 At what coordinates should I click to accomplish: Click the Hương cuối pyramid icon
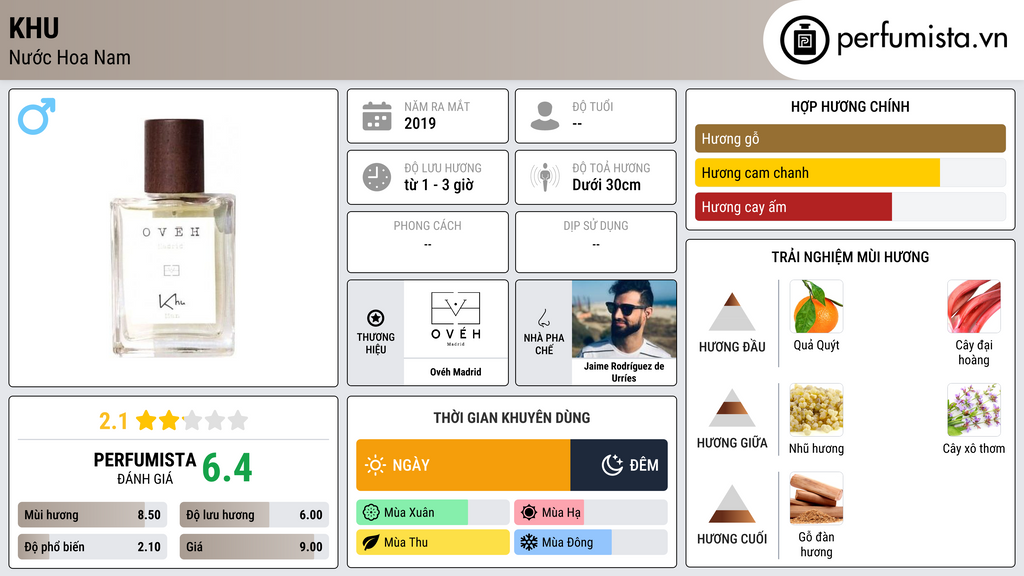(x=732, y=504)
